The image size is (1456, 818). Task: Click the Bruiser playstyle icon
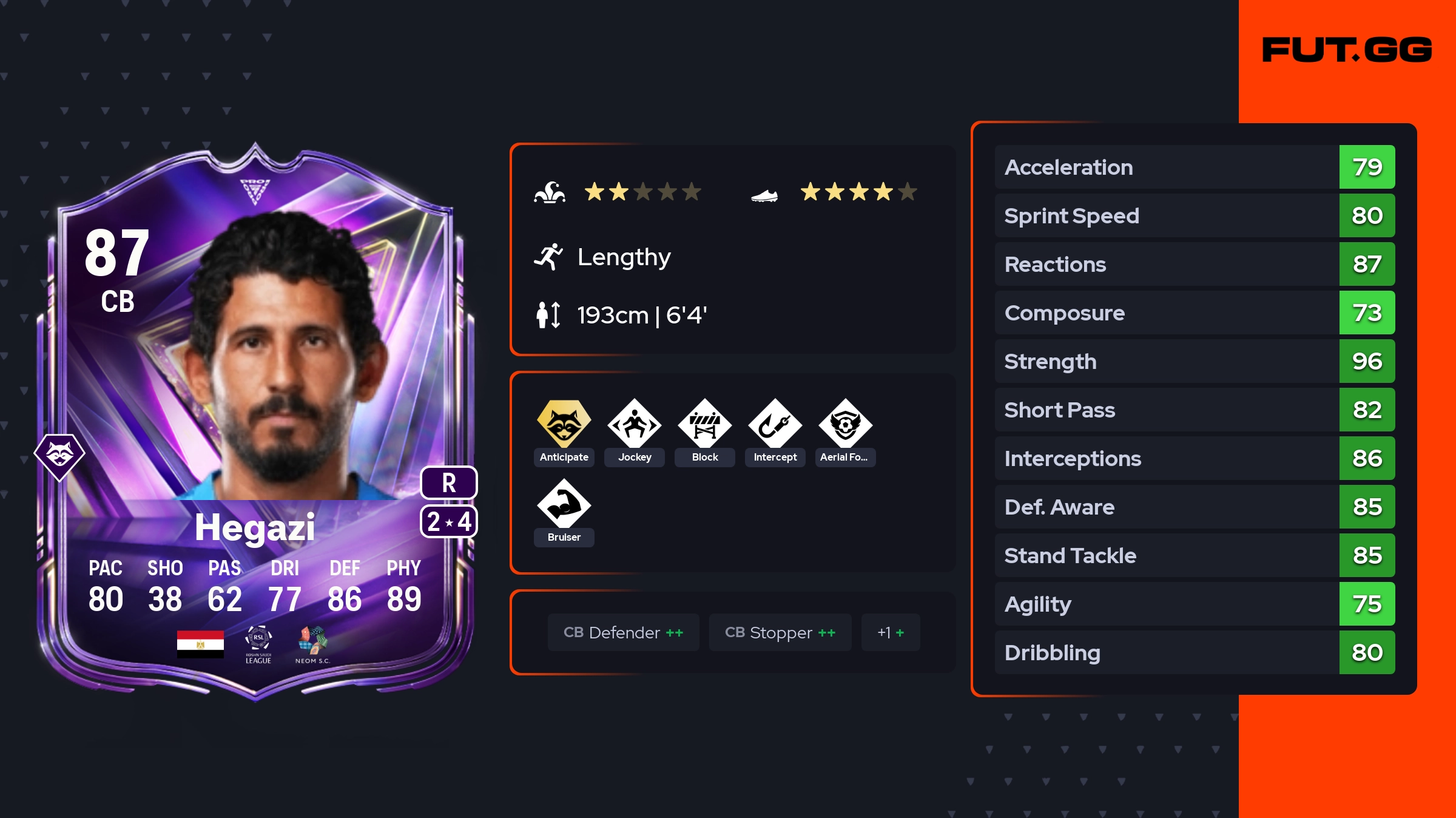pos(564,504)
